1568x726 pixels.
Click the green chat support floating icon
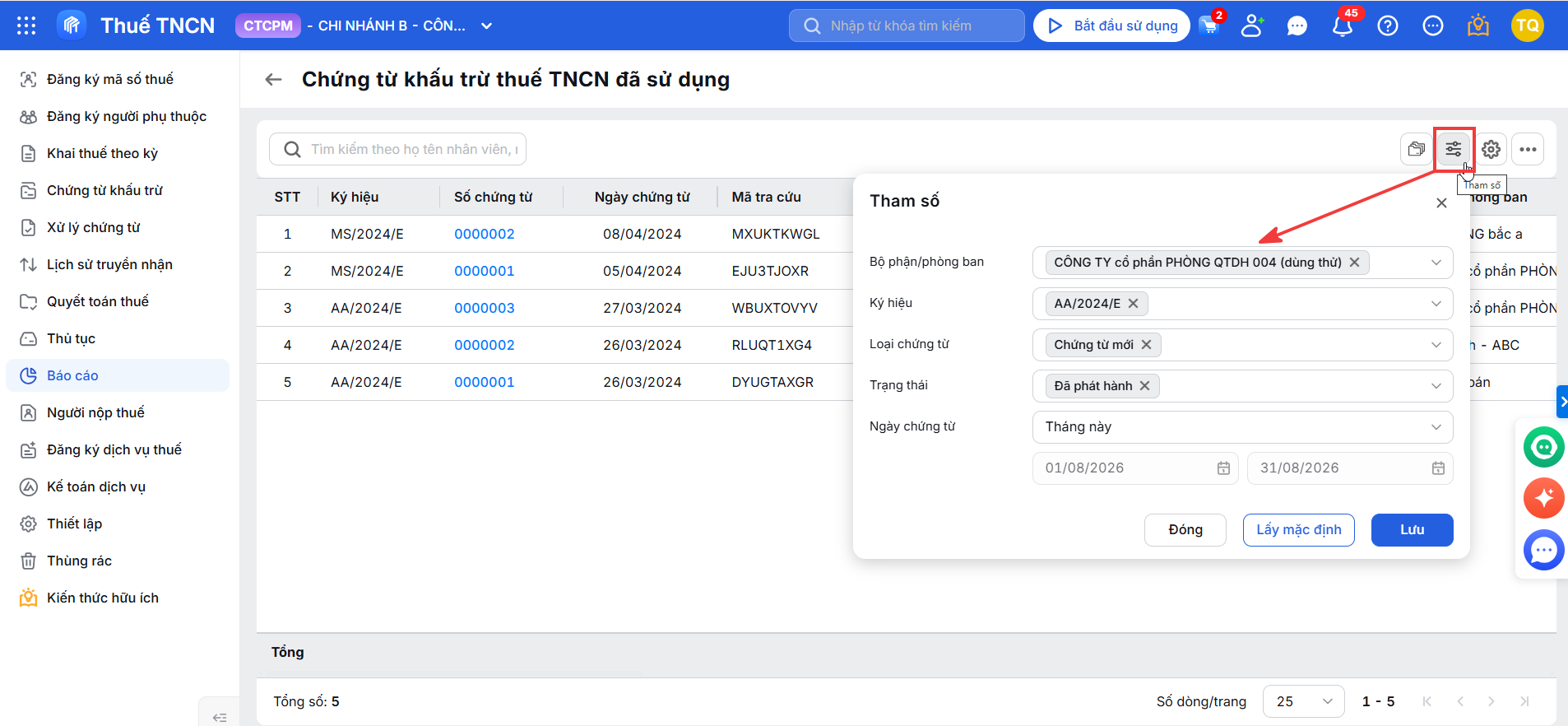point(1544,447)
